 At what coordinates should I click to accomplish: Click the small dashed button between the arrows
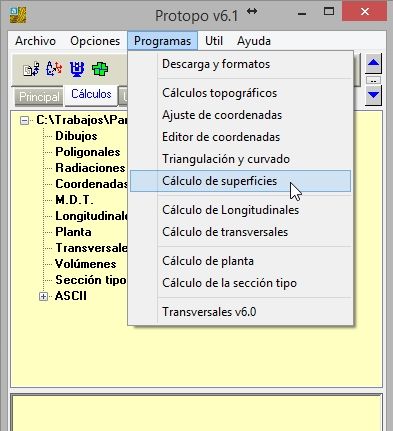pos(373,80)
